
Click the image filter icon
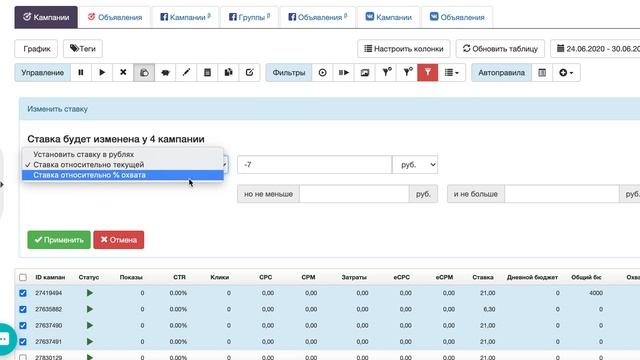[x=365, y=73]
